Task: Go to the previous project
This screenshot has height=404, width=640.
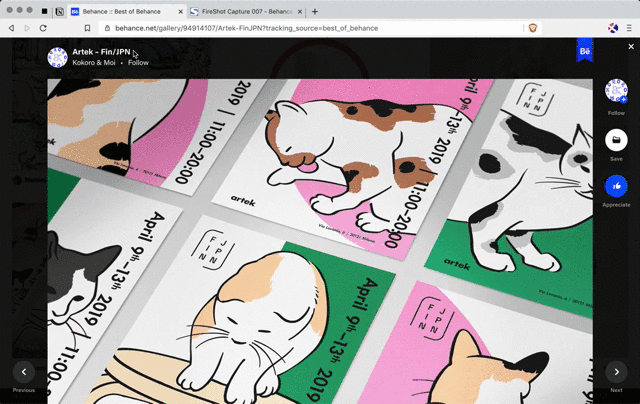Action: point(24,372)
